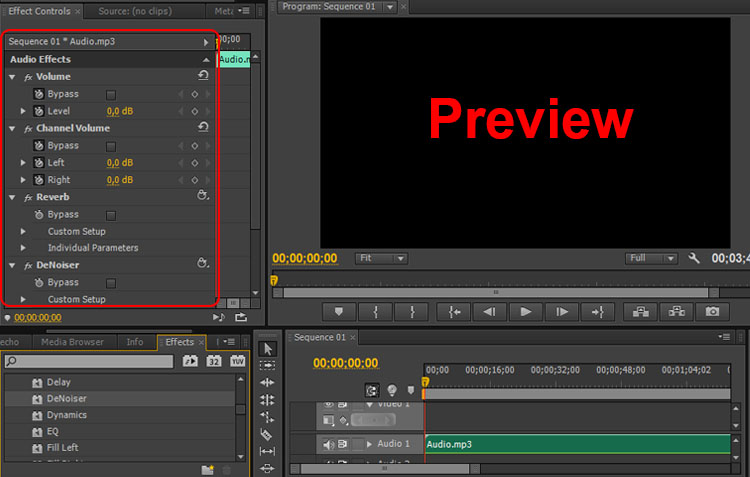Collapse the Volume effect
The height and width of the screenshot is (477, 750).
click(x=12, y=77)
